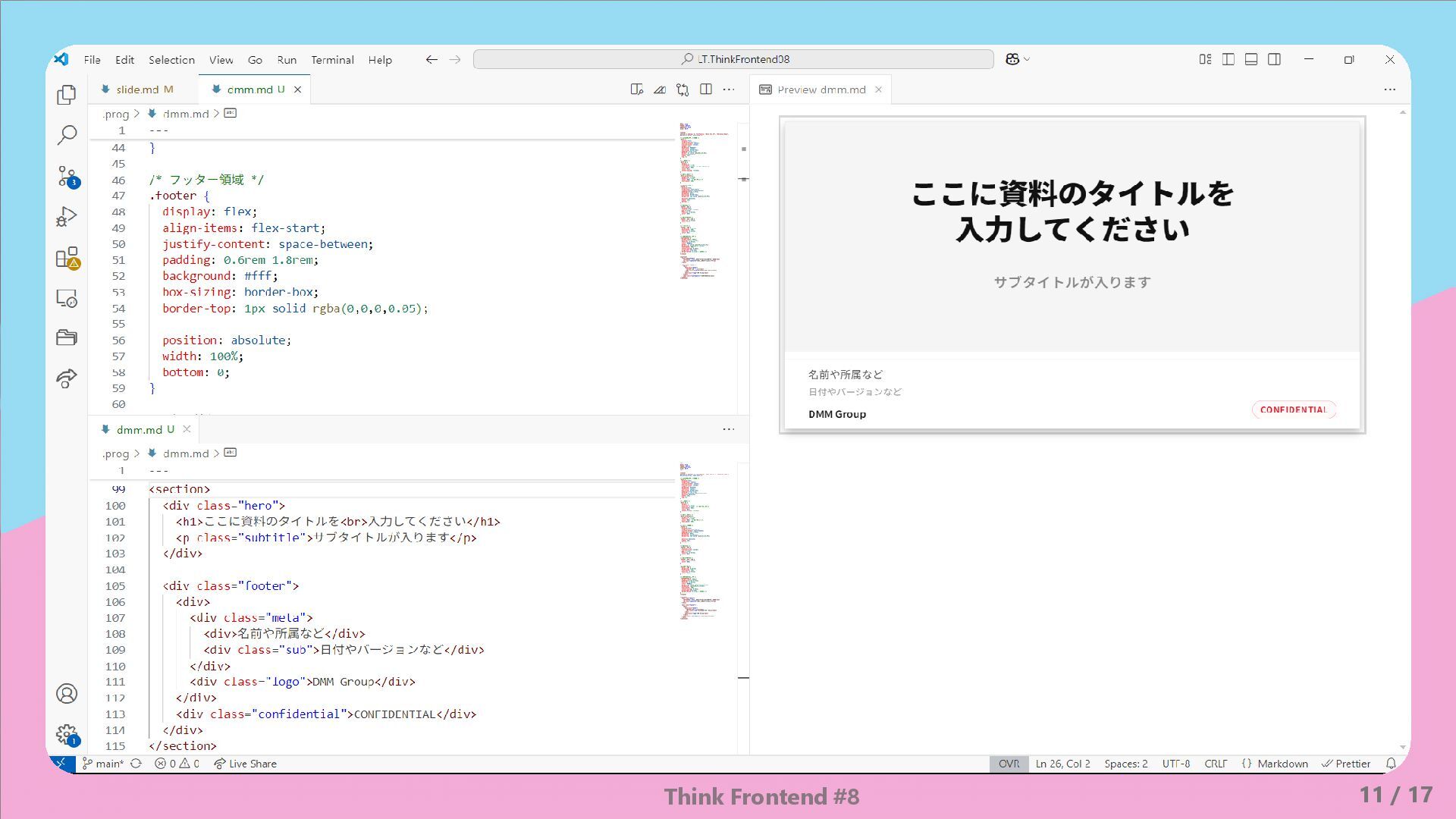Change language mode from Markdown
Screen dimensions: 1456x819
(x=1282, y=764)
